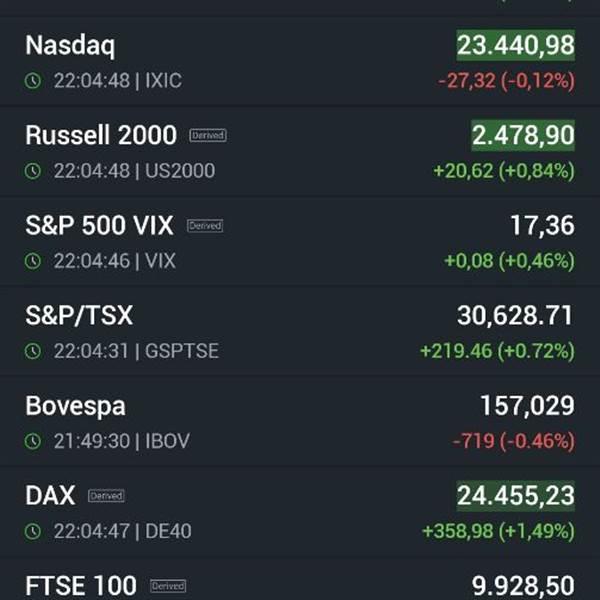600x600 pixels.
Task: Click the clock icon under Bovespa
Action: click(x=33, y=441)
